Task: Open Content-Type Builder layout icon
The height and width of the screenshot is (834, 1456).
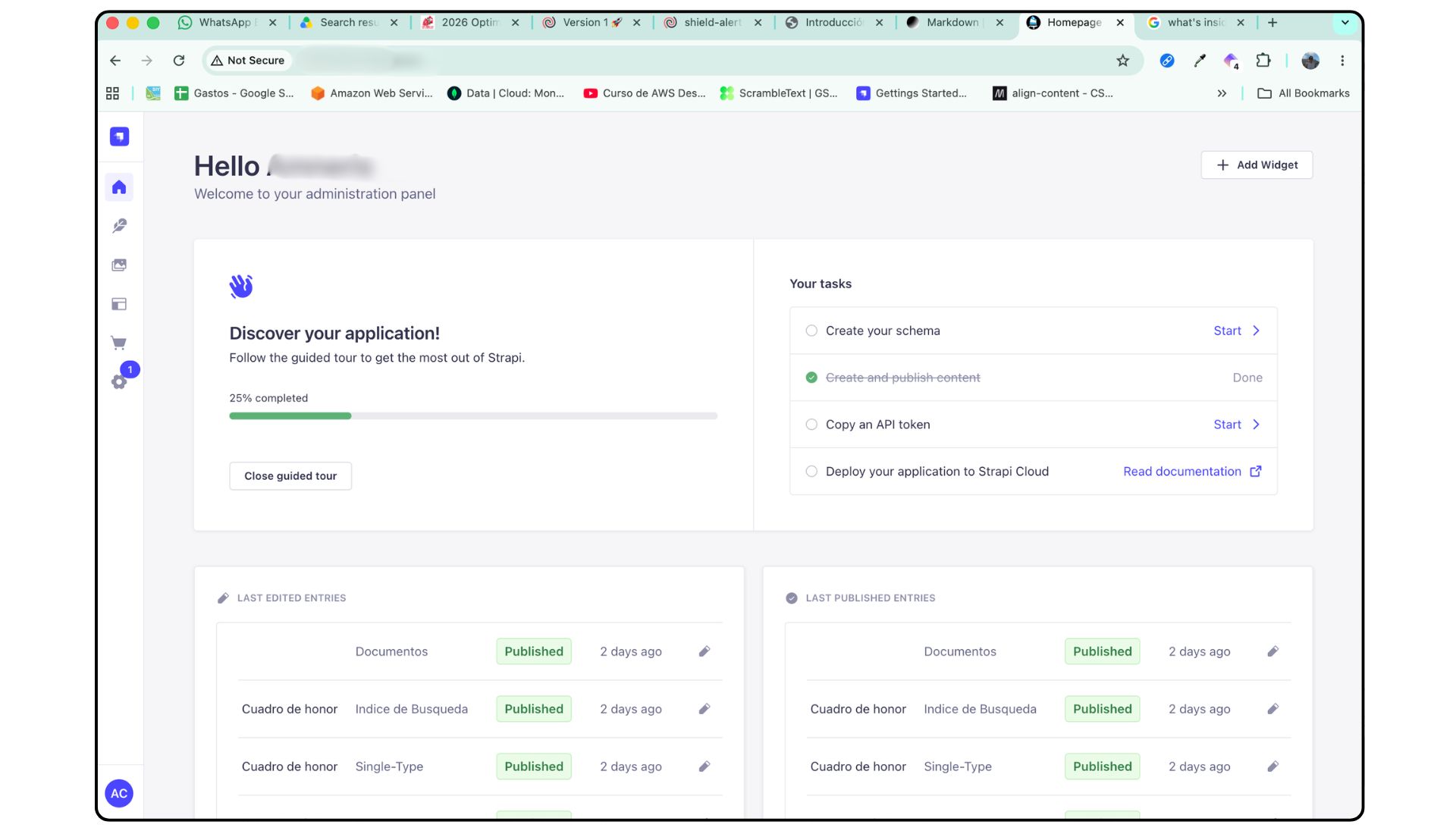Action: (x=119, y=304)
